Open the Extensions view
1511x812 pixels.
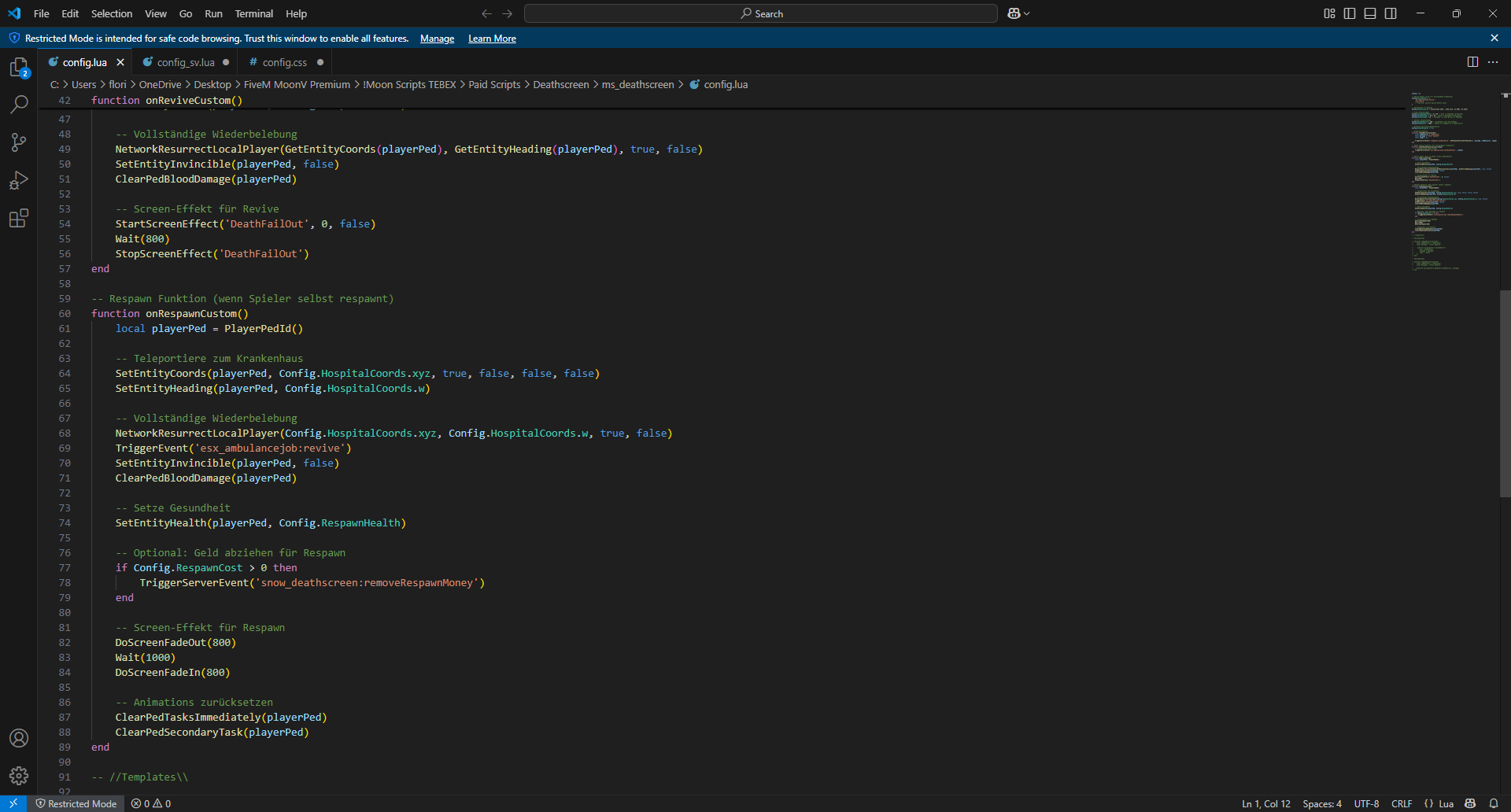coord(19,218)
